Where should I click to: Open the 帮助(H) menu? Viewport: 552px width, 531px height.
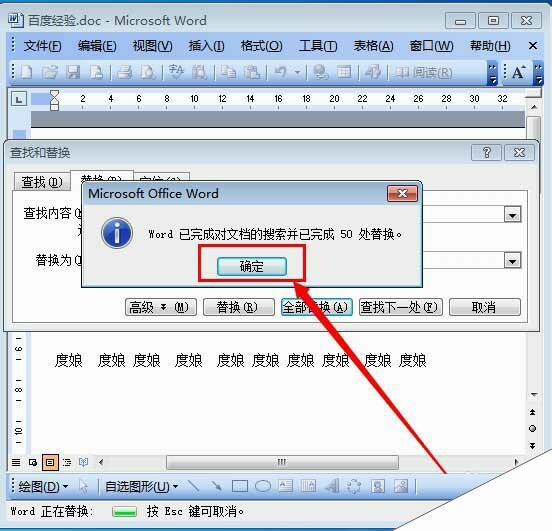[490, 46]
